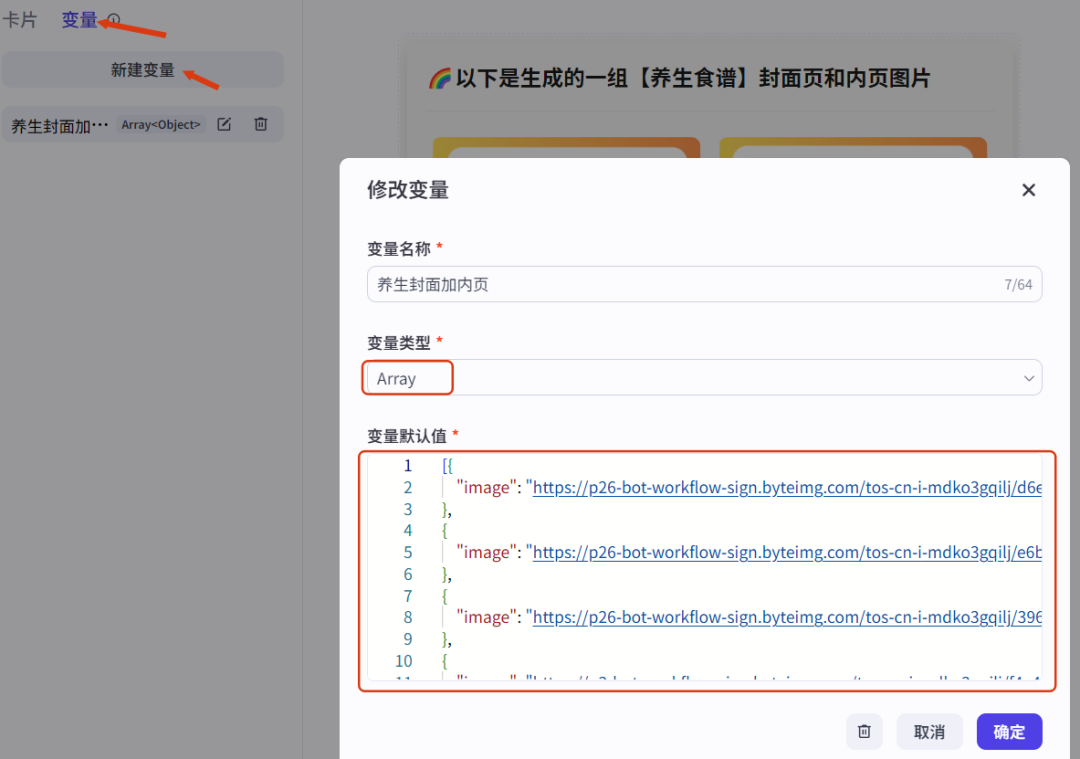This screenshot has height=759, width=1080.
Task: Click line number 7 in the editor
Action: point(408,596)
